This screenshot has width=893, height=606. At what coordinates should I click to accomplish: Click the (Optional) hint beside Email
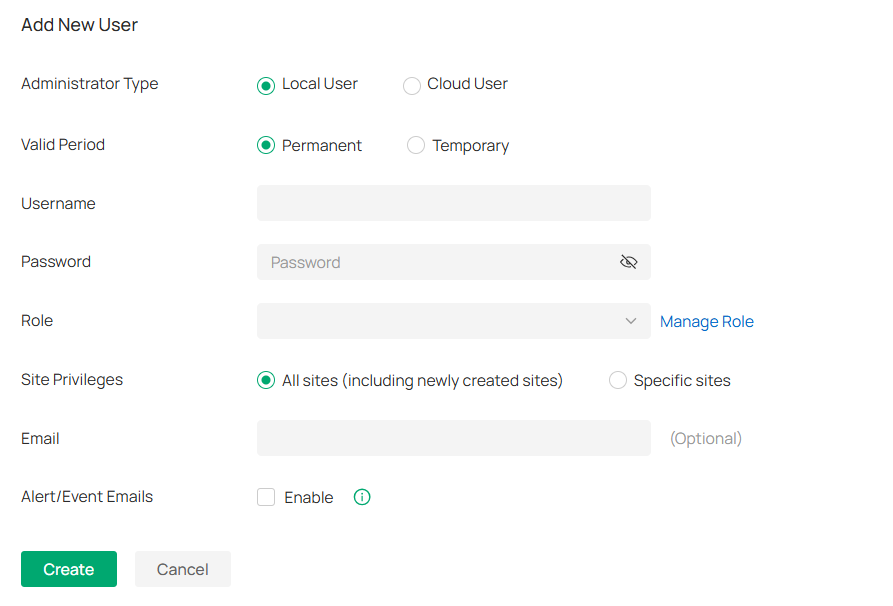[x=705, y=438]
